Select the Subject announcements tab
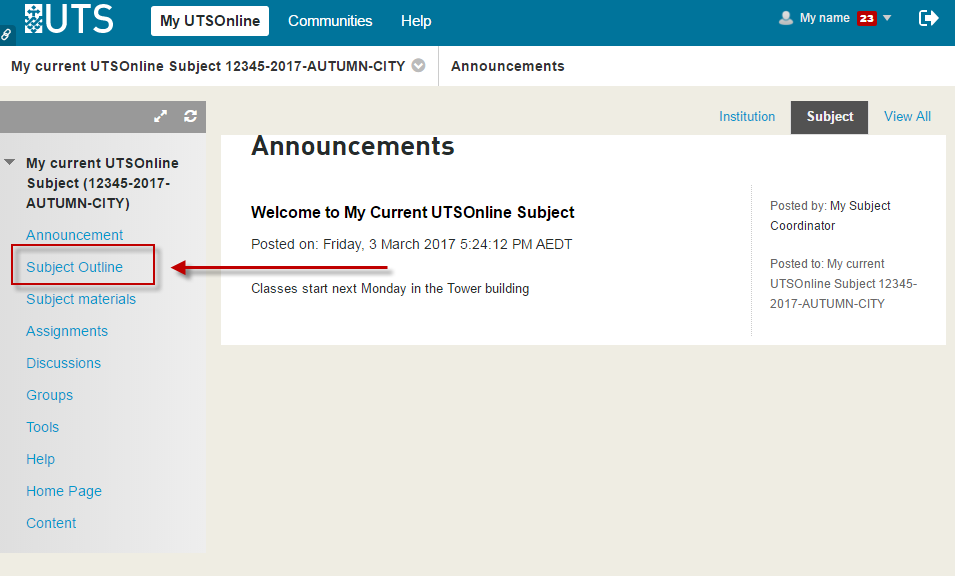The width and height of the screenshot is (955, 576). tap(830, 117)
